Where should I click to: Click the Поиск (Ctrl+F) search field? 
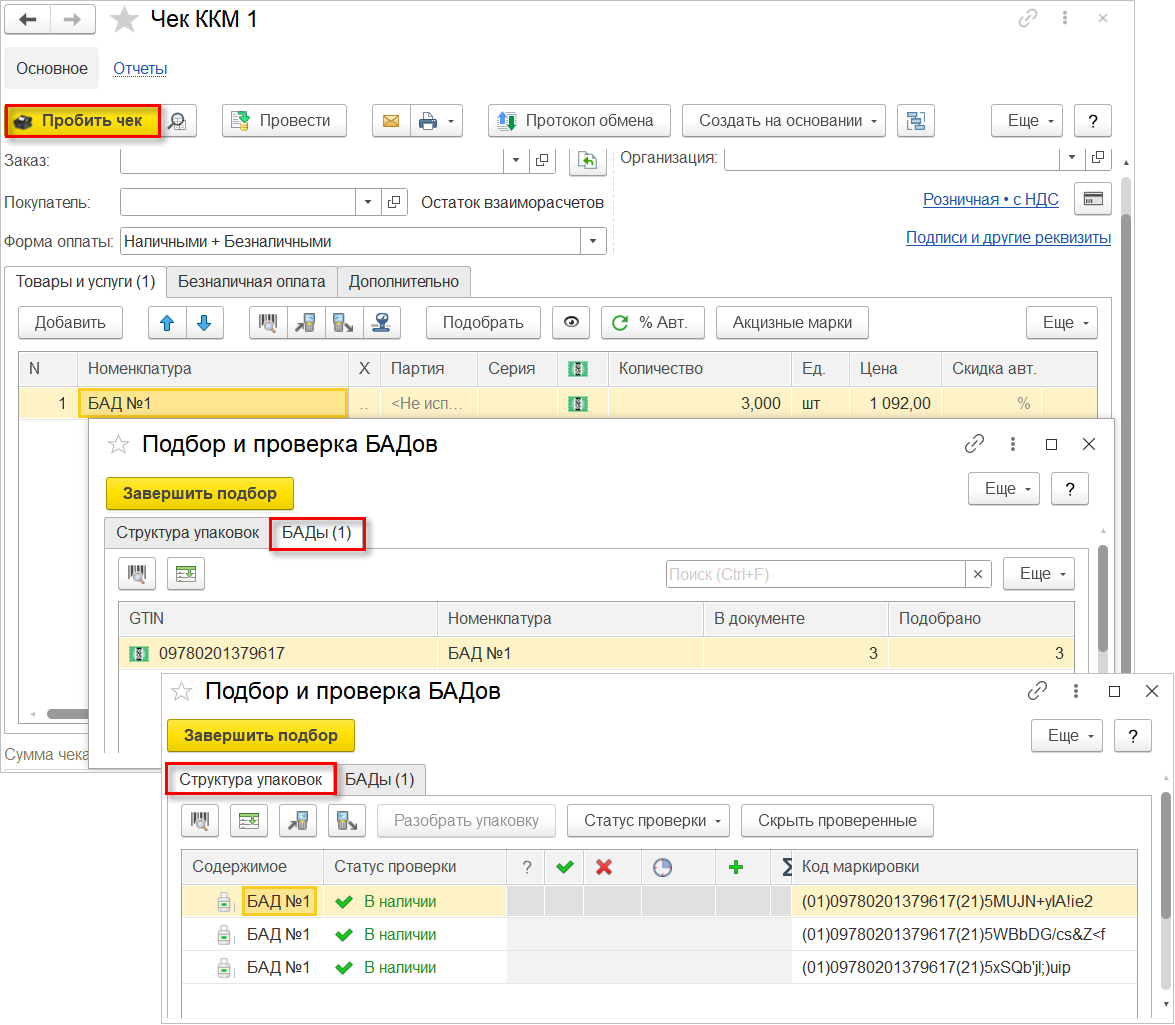coord(815,575)
